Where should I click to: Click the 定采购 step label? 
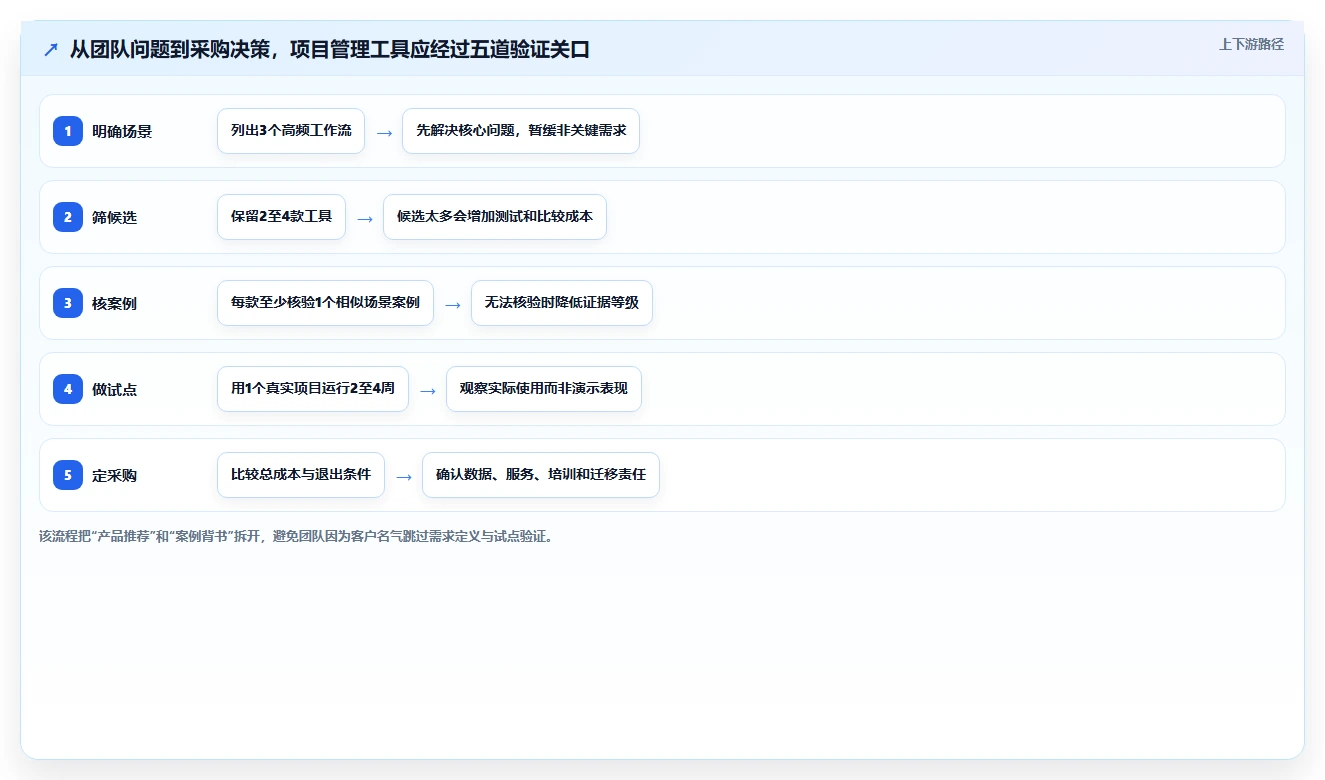click(x=114, y=475)
